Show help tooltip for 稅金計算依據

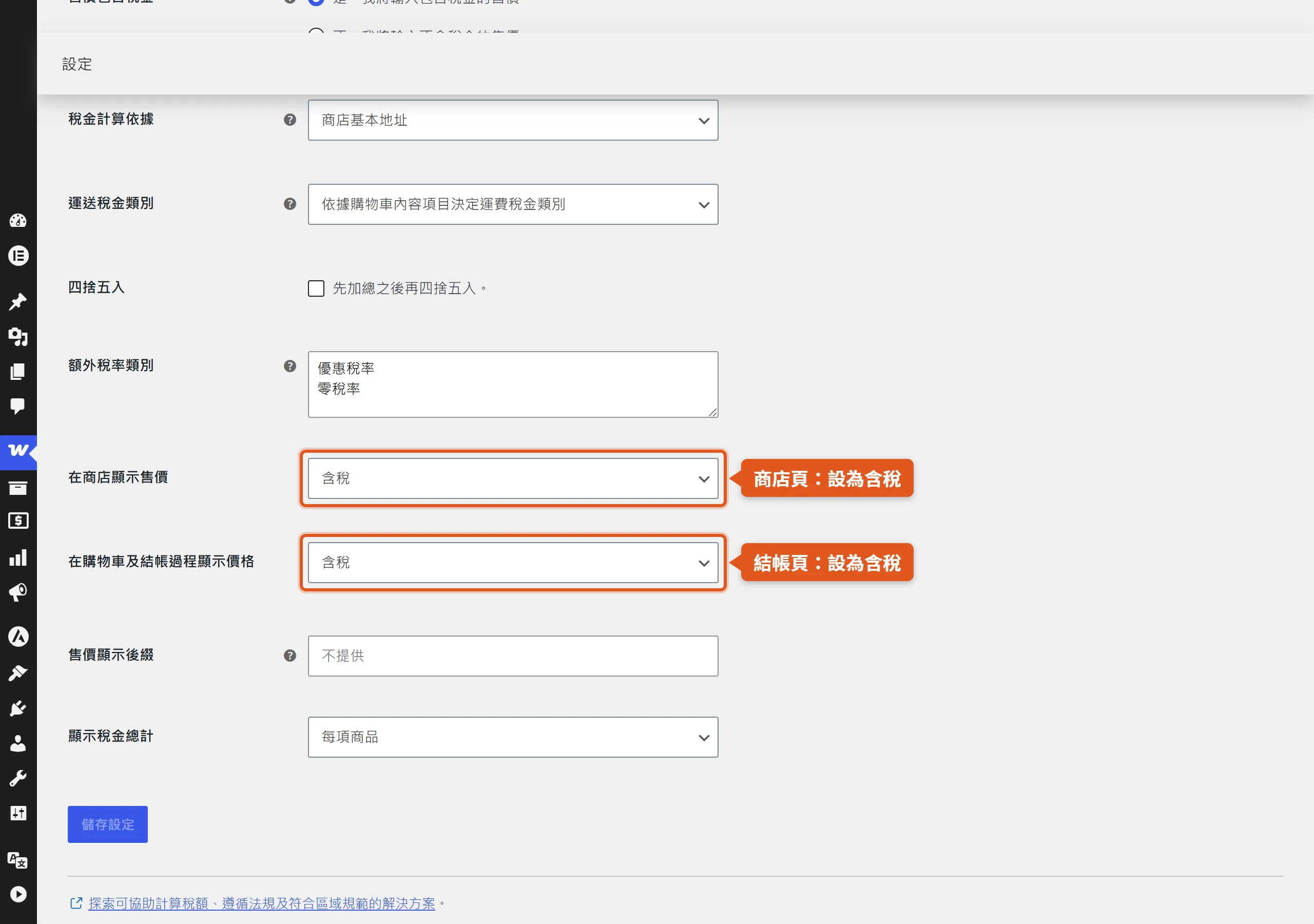point(290,120)
